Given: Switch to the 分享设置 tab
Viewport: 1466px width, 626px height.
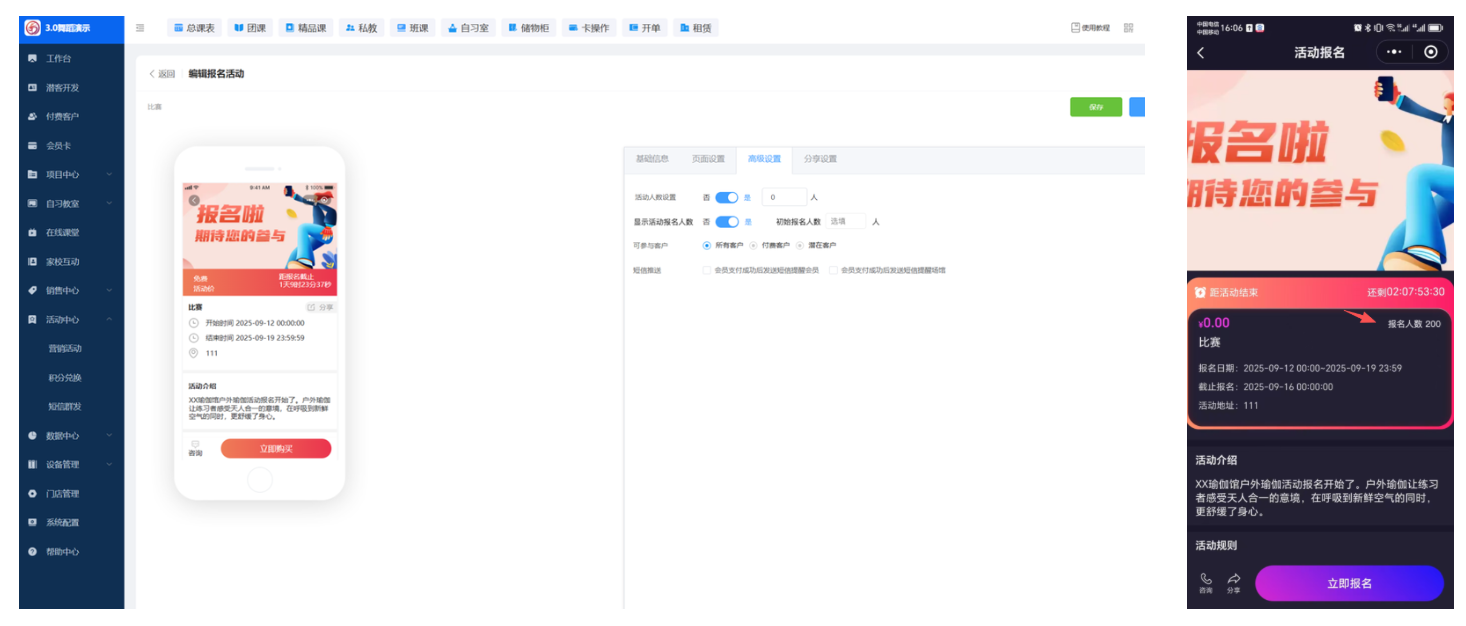Looking at the screenshot, I should (820, 159).
